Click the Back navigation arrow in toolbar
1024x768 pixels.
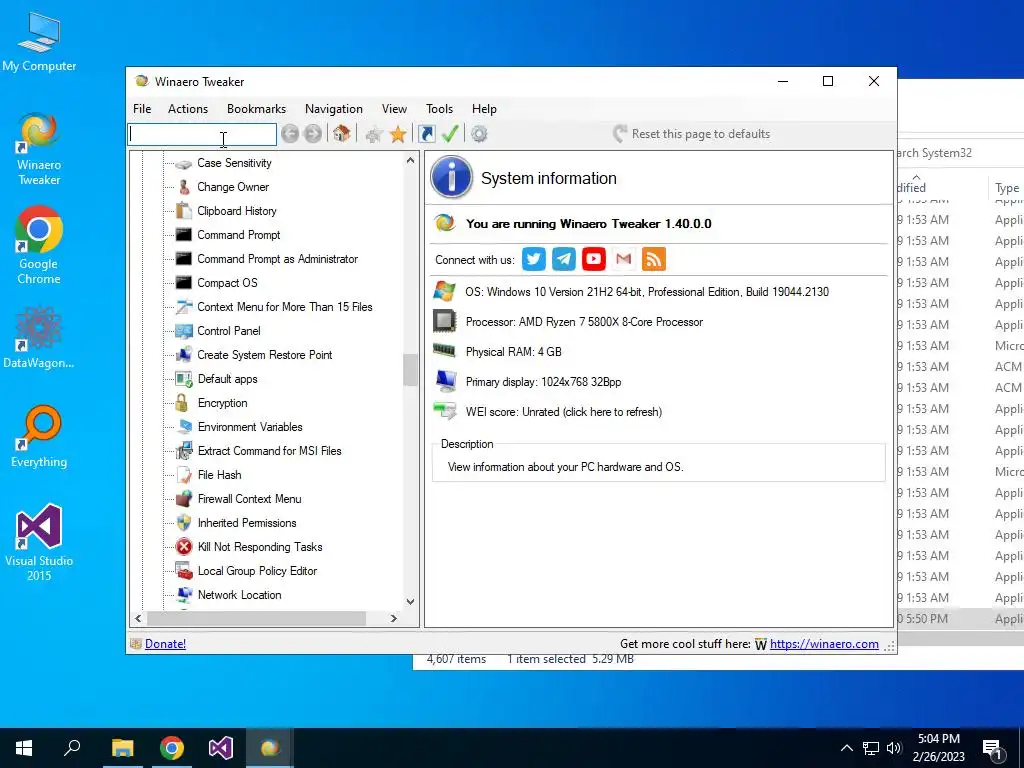pos(290,134)
